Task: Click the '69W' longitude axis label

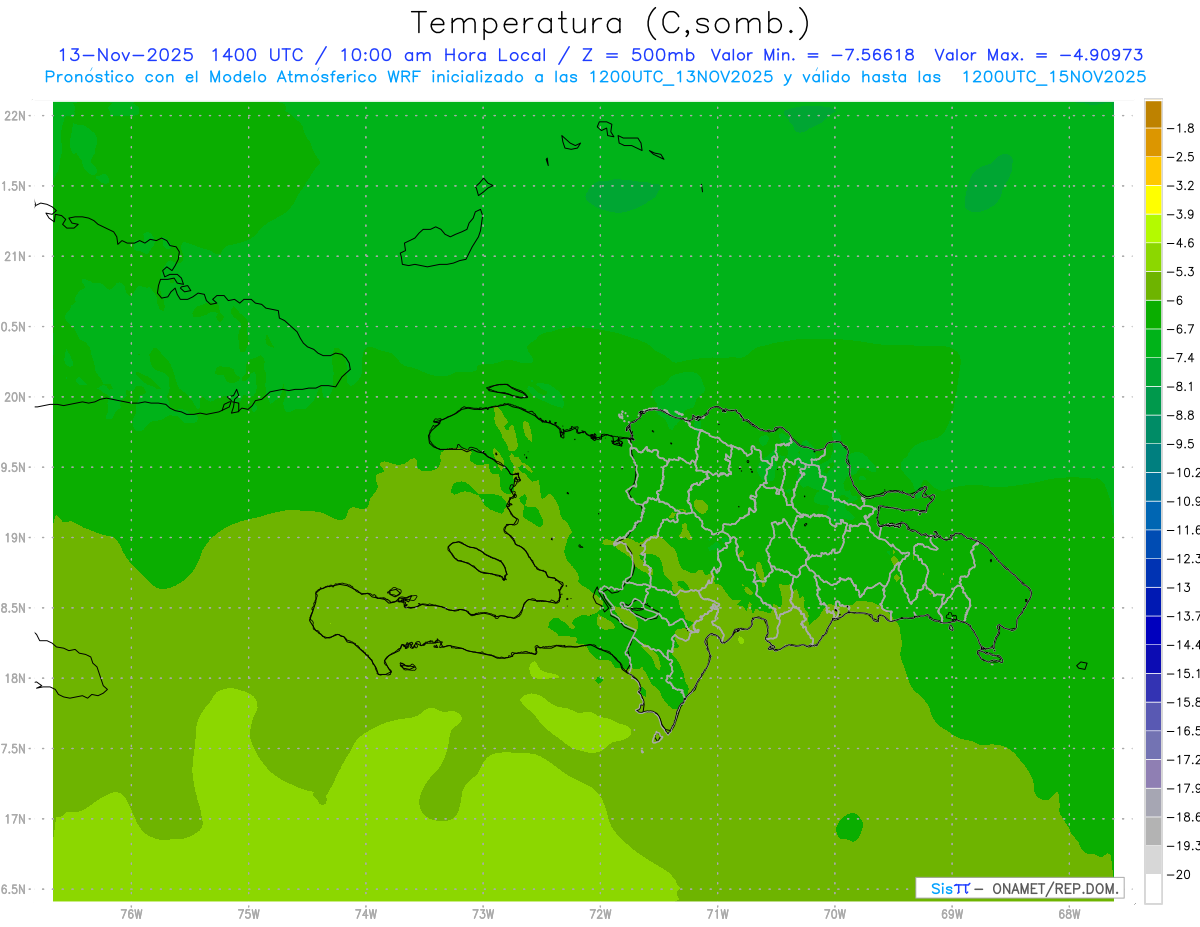Action: click(952, 914)
